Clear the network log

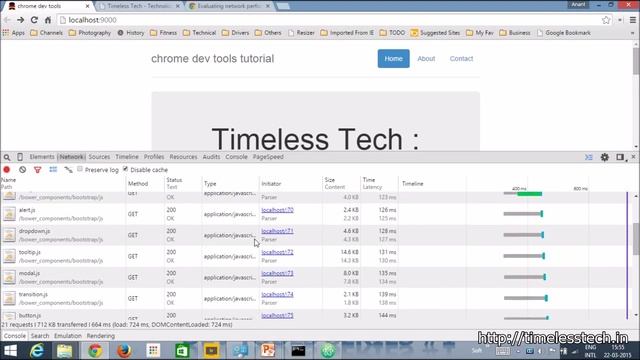click(22, 169)
